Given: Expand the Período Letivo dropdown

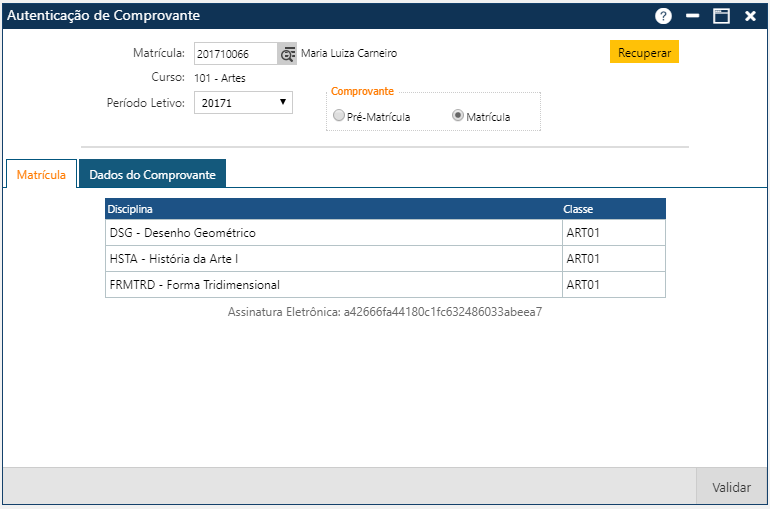Looking at the screenshot, I should pyautogui.click(x=243, y=102).
